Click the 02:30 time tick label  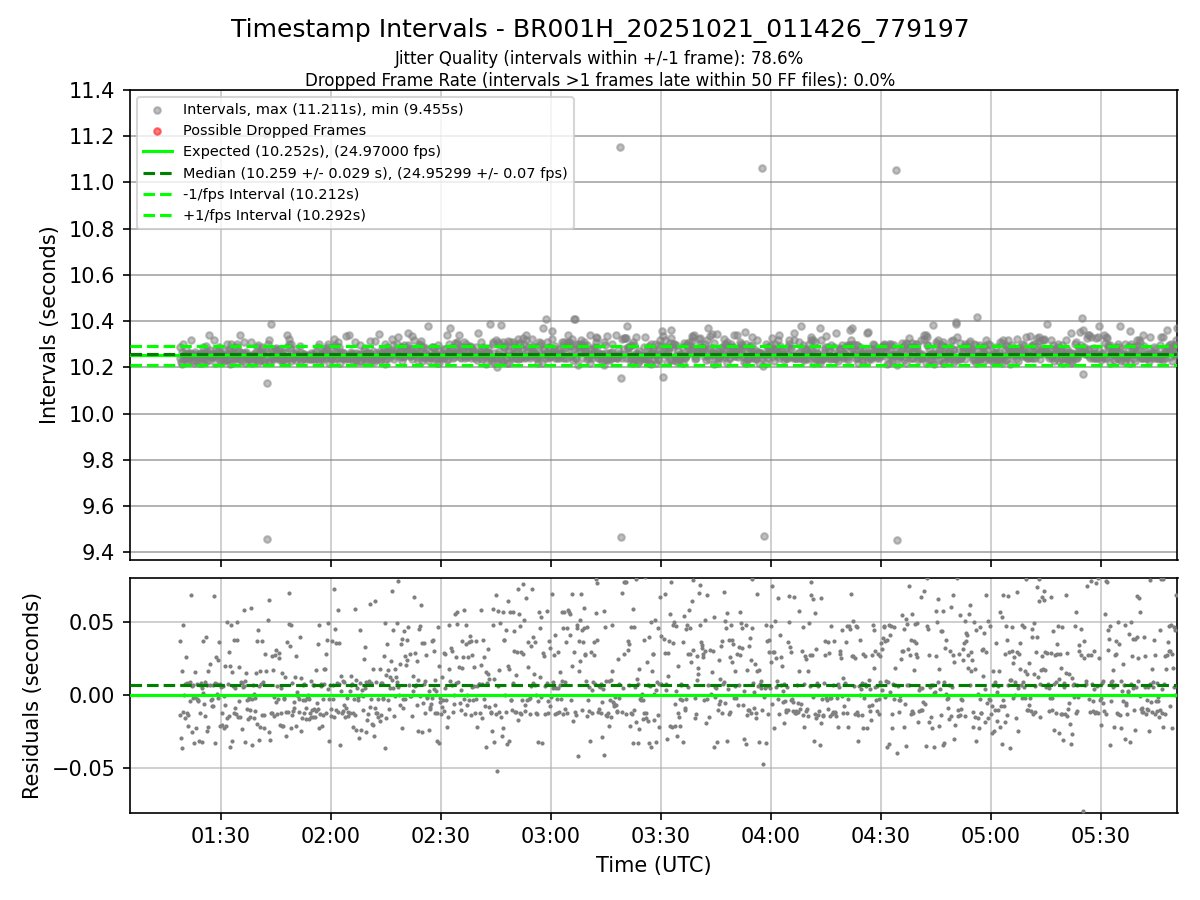pos(440,834)
